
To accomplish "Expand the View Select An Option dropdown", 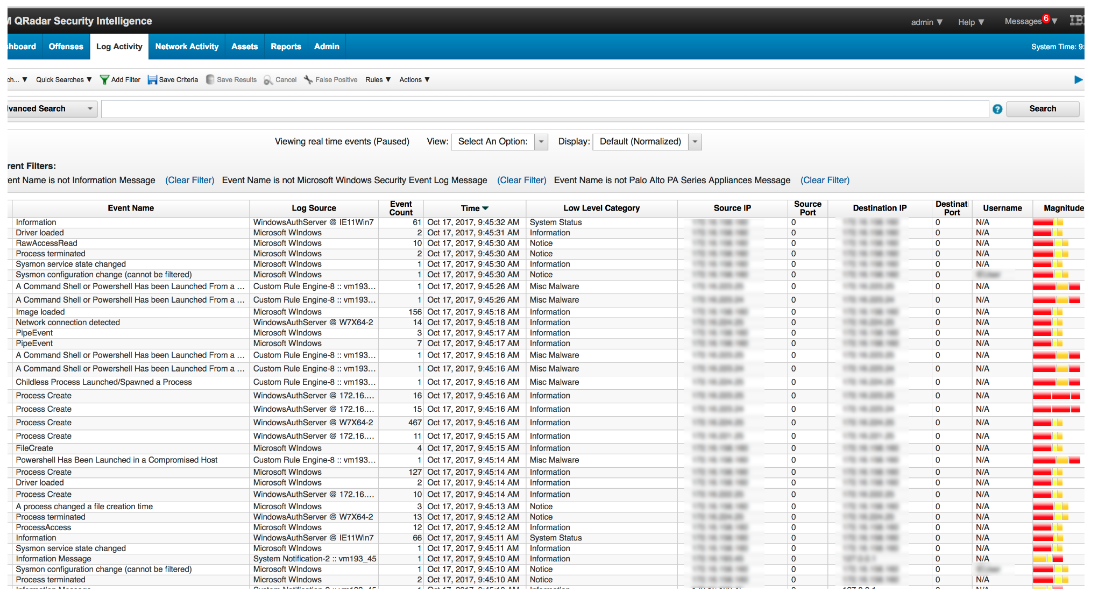I will (x=541, y=142).
